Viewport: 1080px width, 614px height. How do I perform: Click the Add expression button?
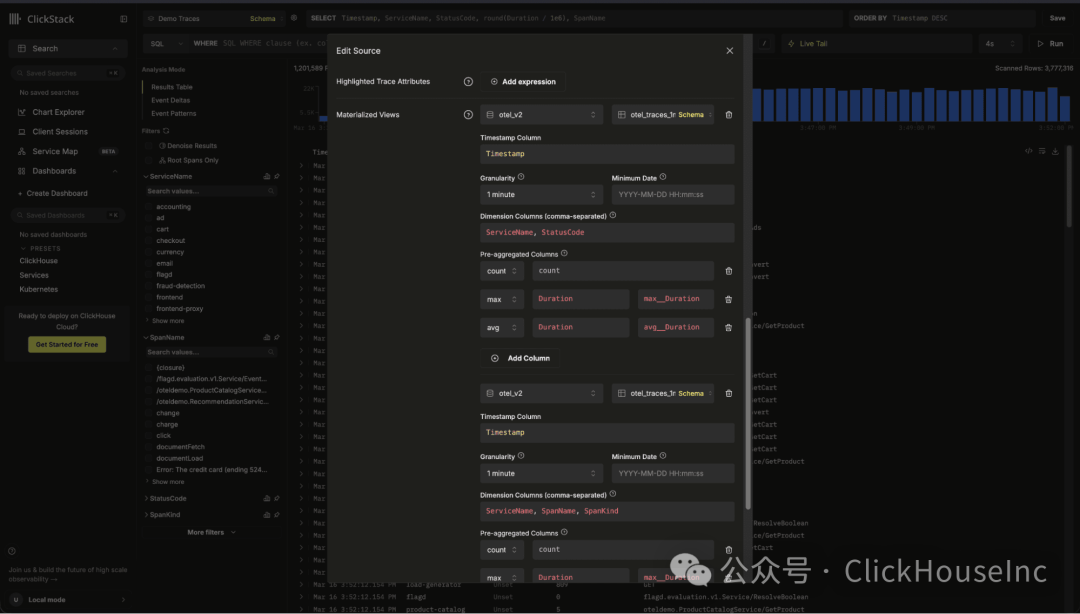tap(523, 82)
